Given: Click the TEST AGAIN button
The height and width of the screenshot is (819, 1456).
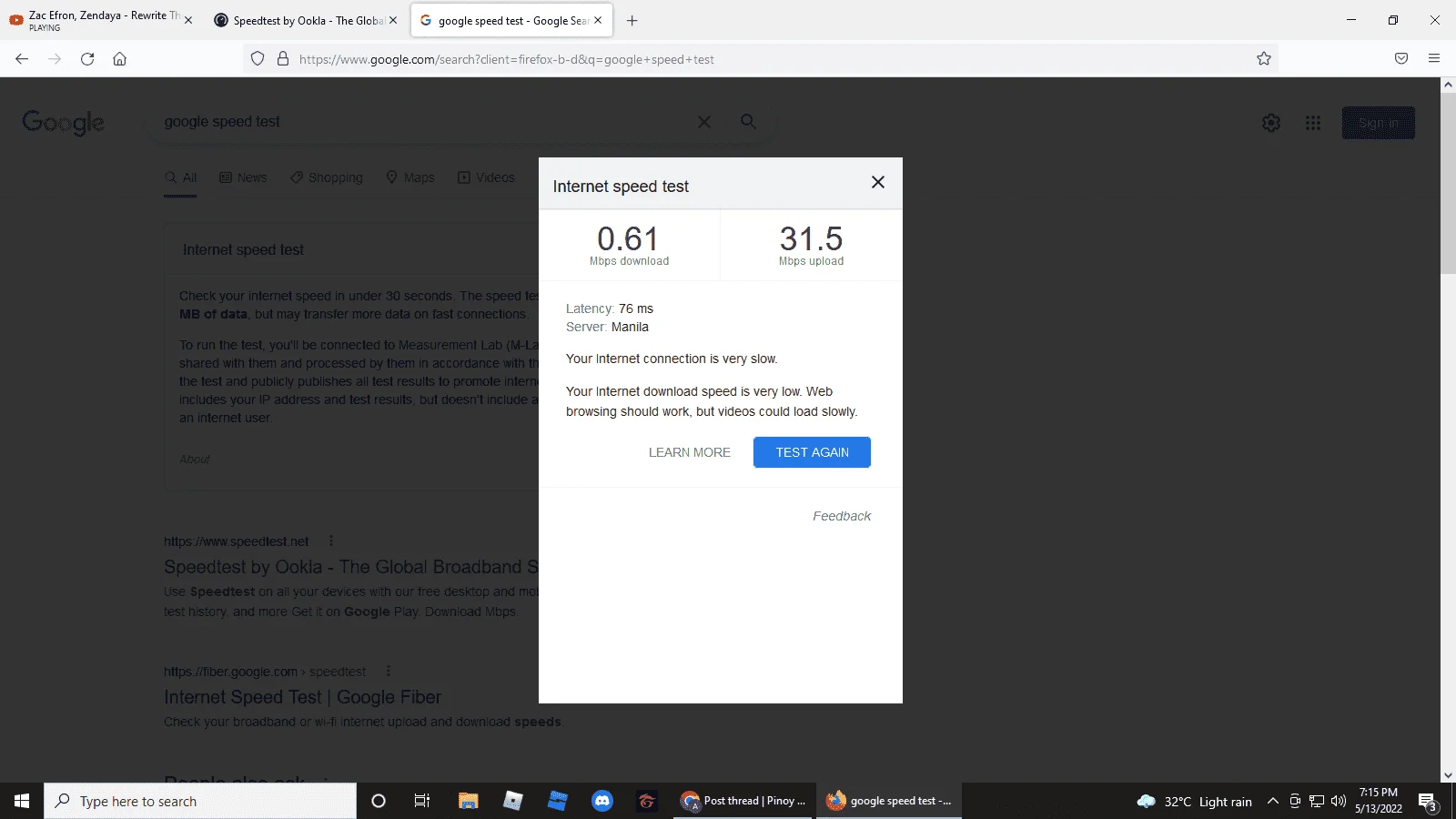Looking at the screenshot, I should [x=812, y=452].
